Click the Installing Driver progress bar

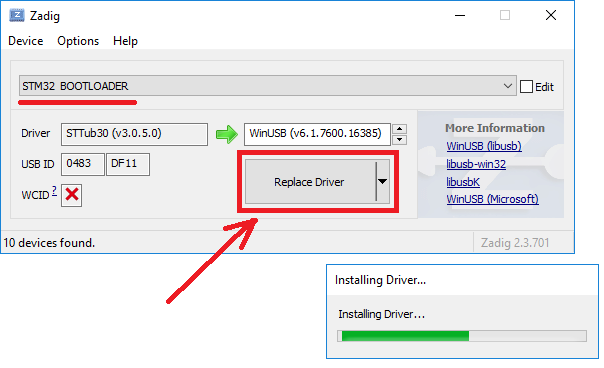coord(462,336)
